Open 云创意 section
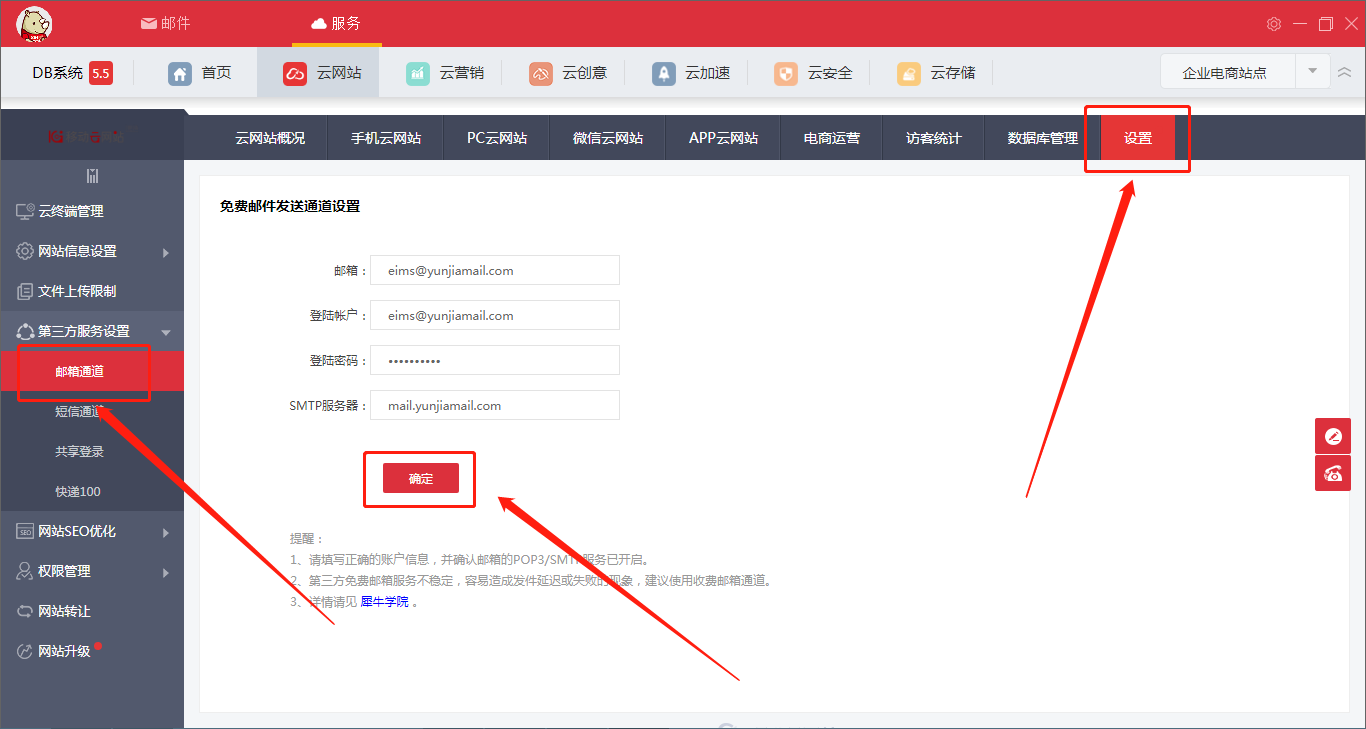Screen dimensions: 1366x729 pyautogui.click(x=568, y=73)
